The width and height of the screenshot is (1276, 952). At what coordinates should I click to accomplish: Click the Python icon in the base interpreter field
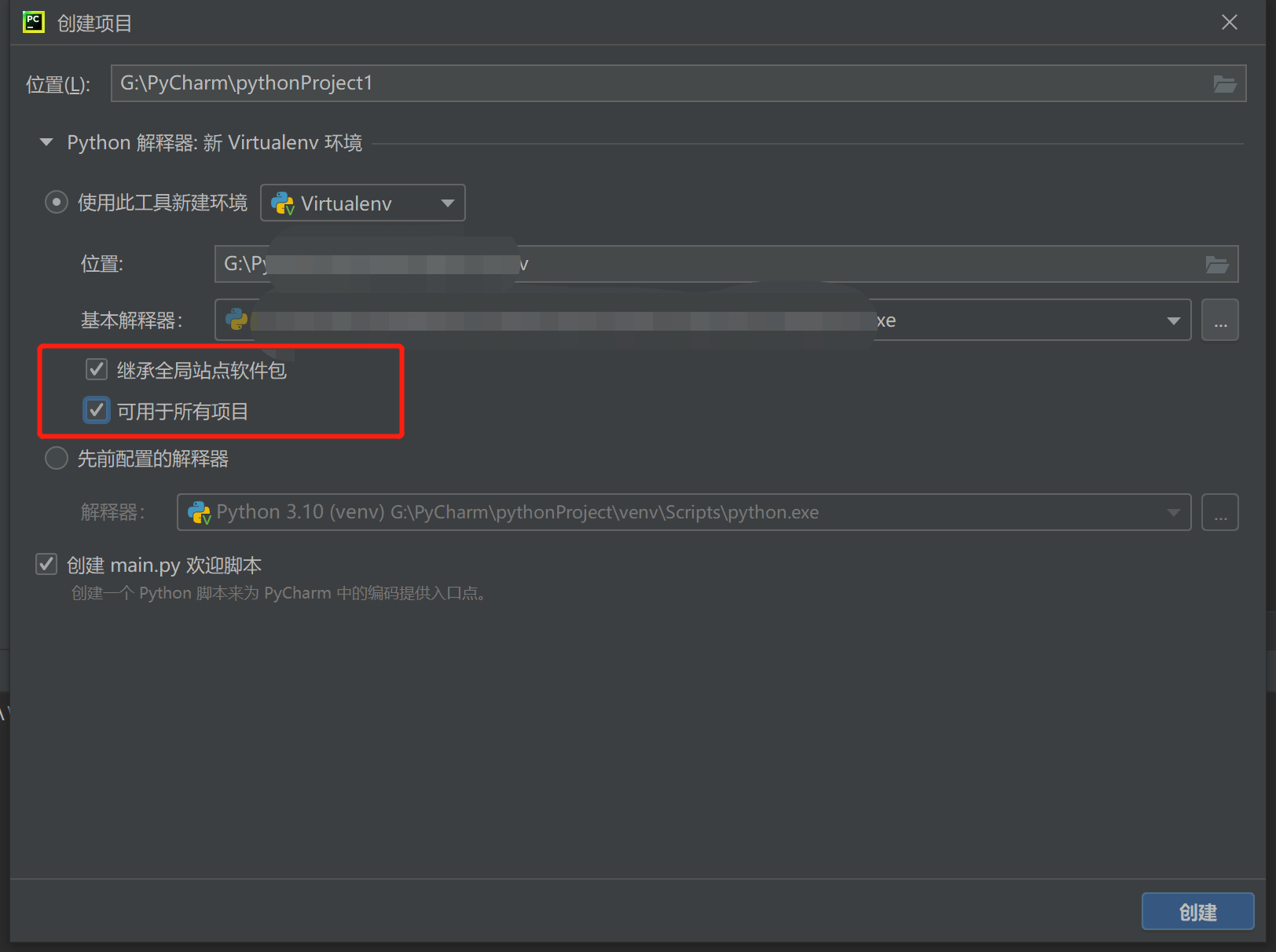coord(236,320)
